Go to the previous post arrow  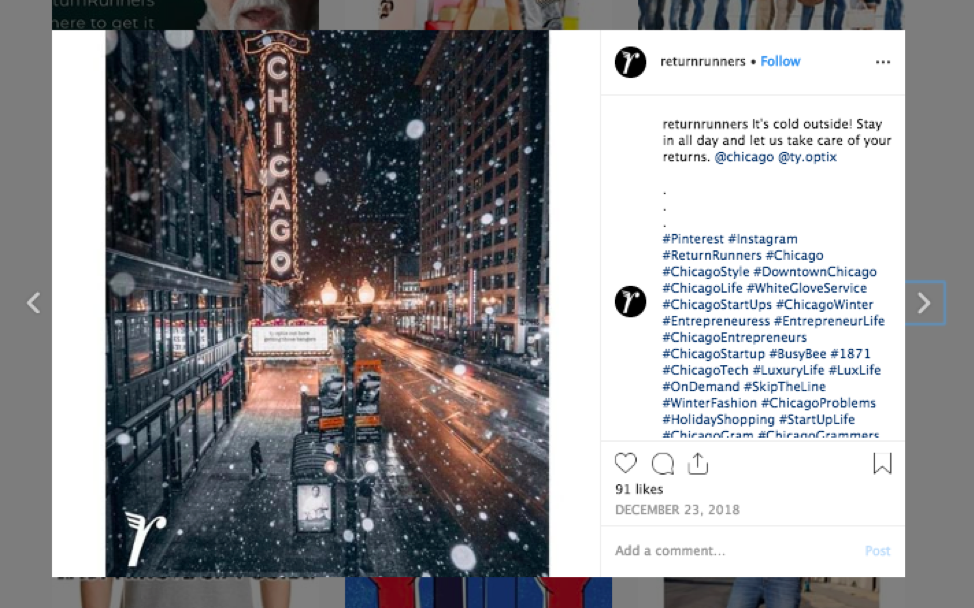click(33, 303)
